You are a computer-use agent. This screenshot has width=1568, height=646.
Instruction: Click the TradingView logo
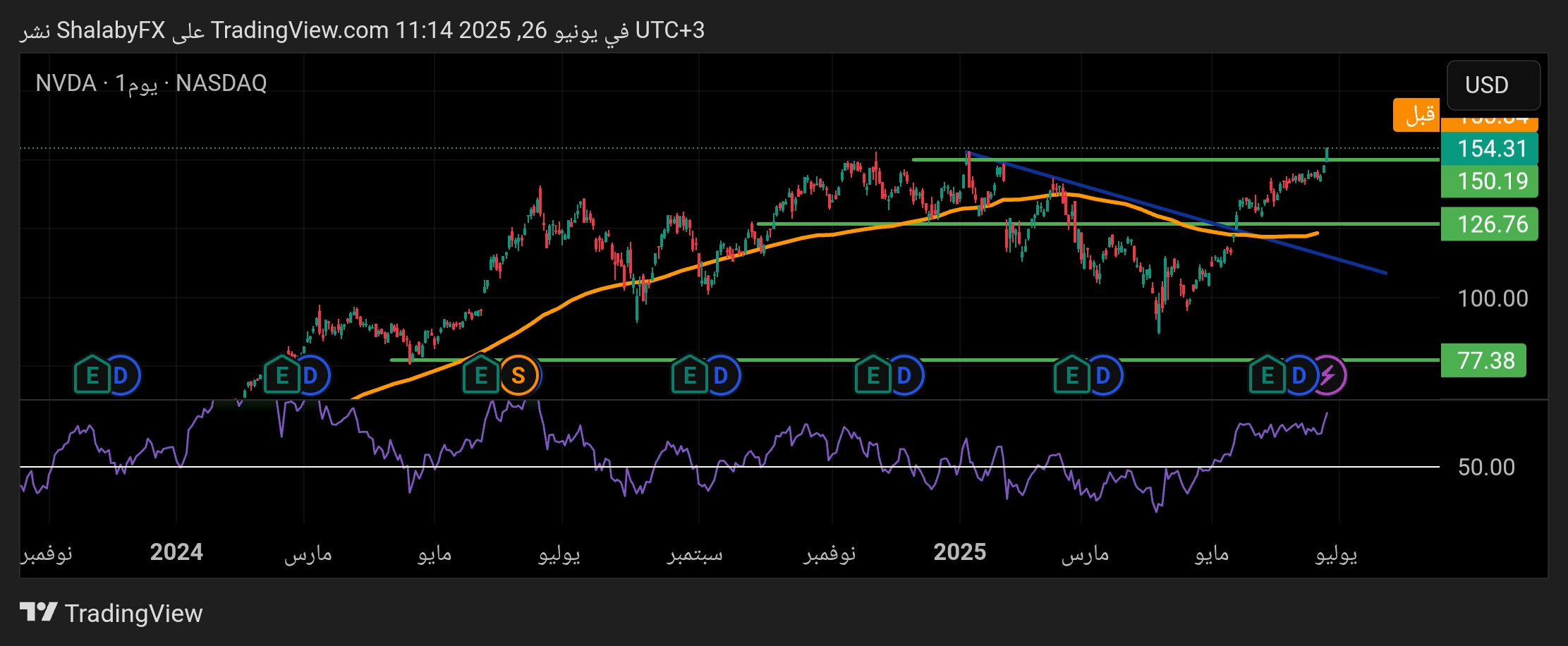[x=111, y=613]
